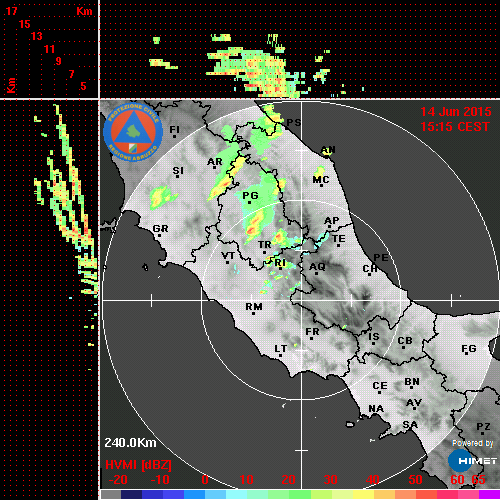The image size is (500, 500).
Task: Click the HVMI [dBZ] legend title
Action: click(x=138, y=465)
